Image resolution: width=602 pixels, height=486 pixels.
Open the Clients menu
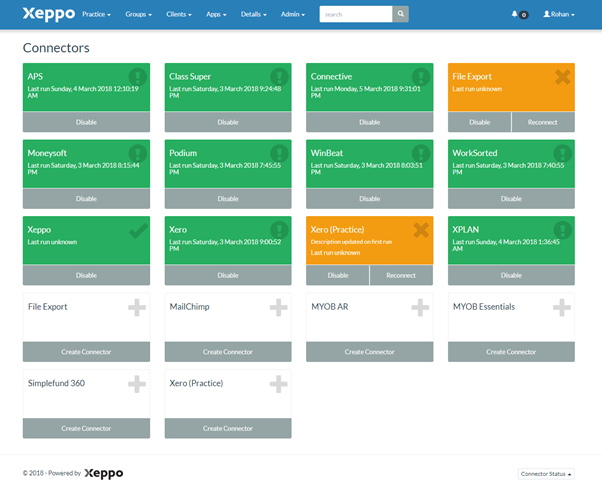pos(181,15)
